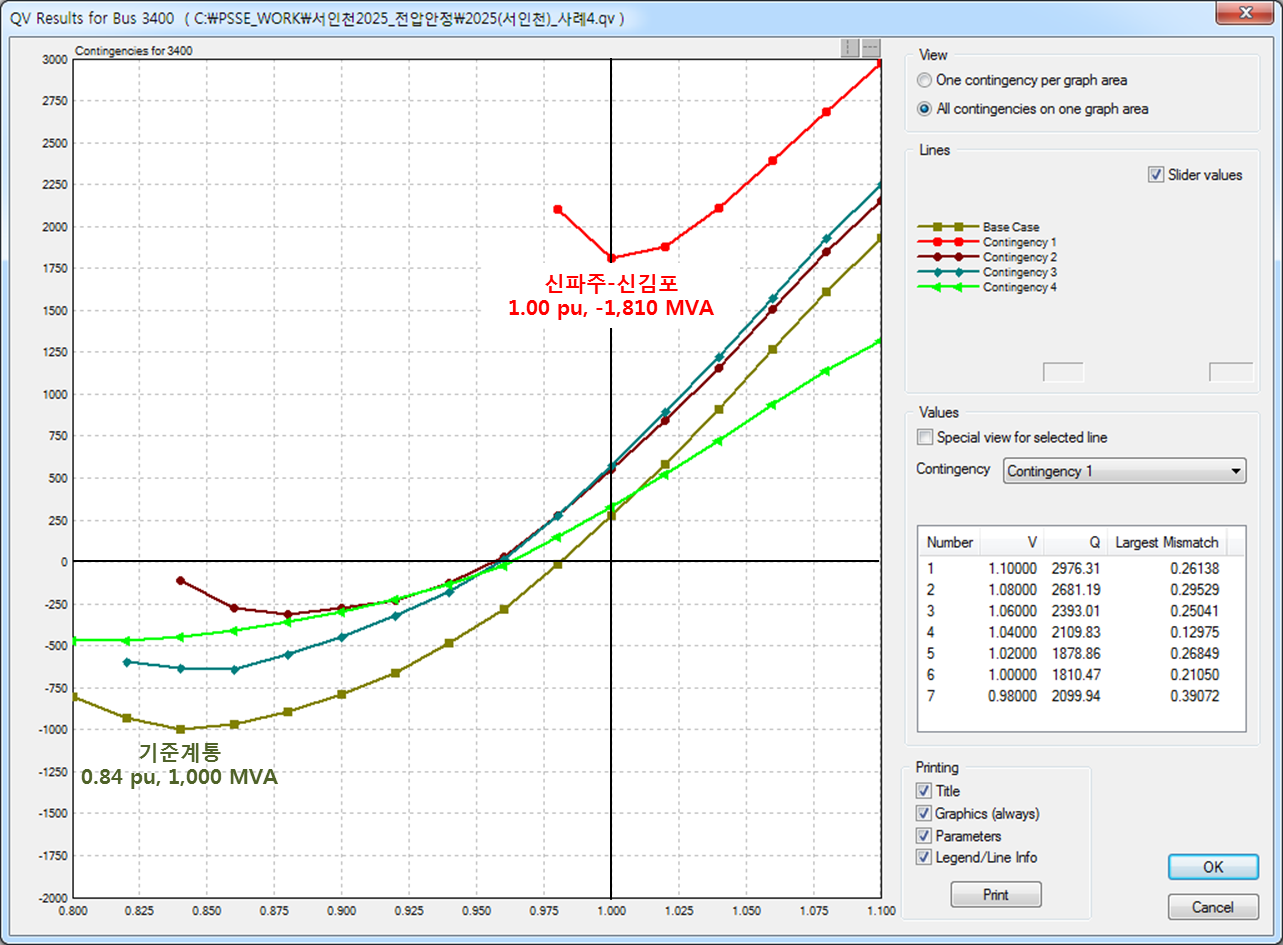Dismiss the dialog with Cancel
1283x945 pixels.
1213,907
